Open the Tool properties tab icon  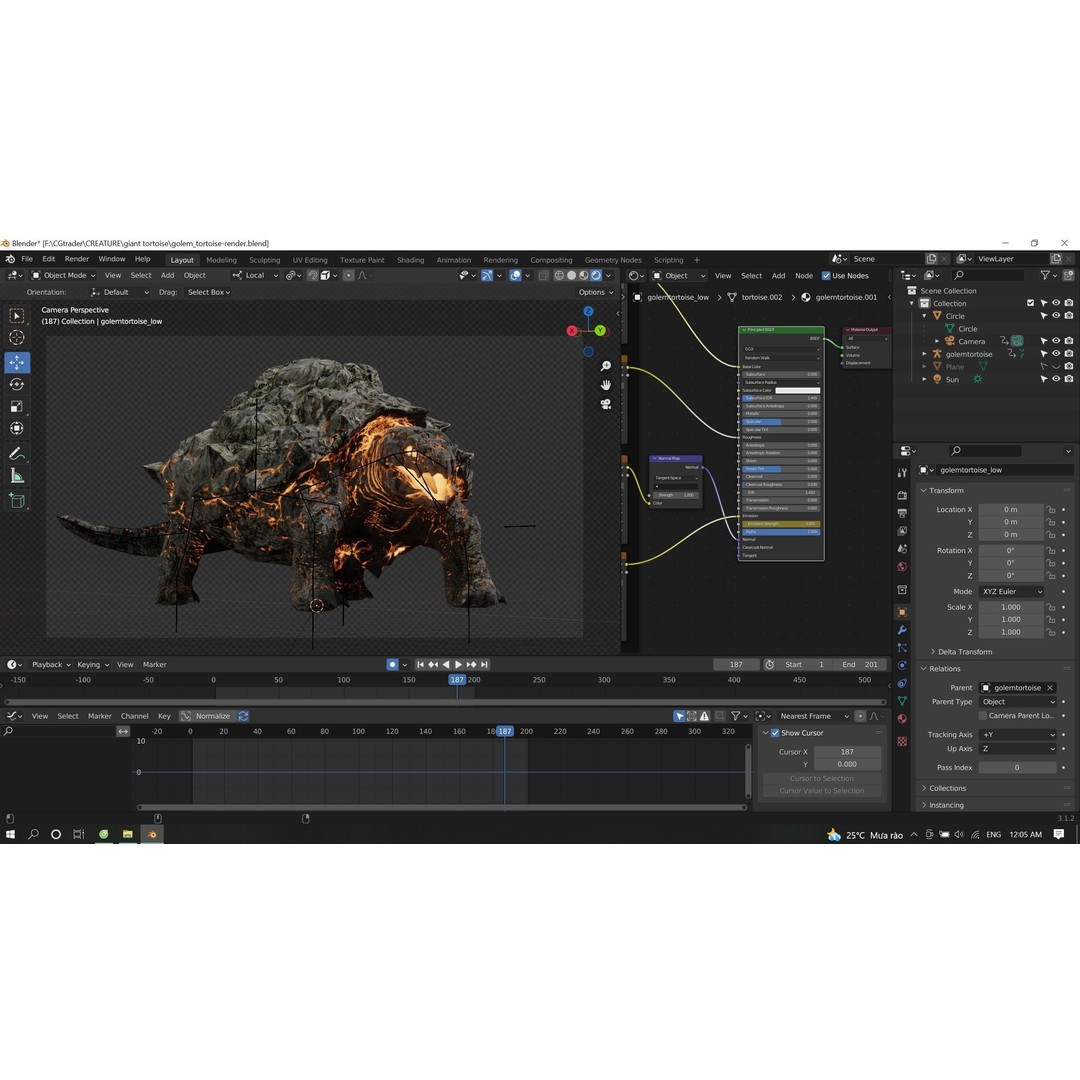(x=902, y=473)
